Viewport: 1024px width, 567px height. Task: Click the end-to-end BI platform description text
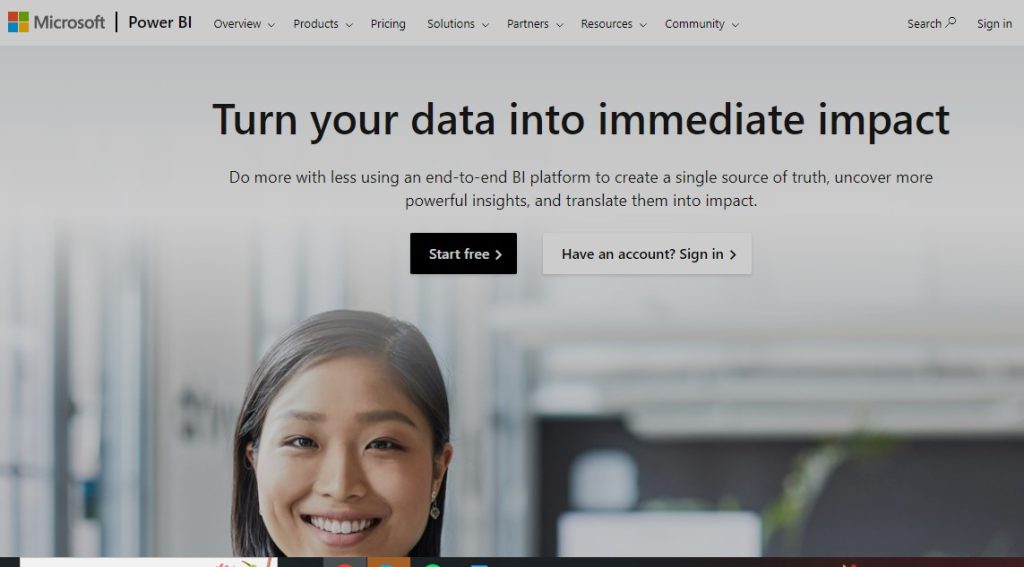(x=581, y=189)
